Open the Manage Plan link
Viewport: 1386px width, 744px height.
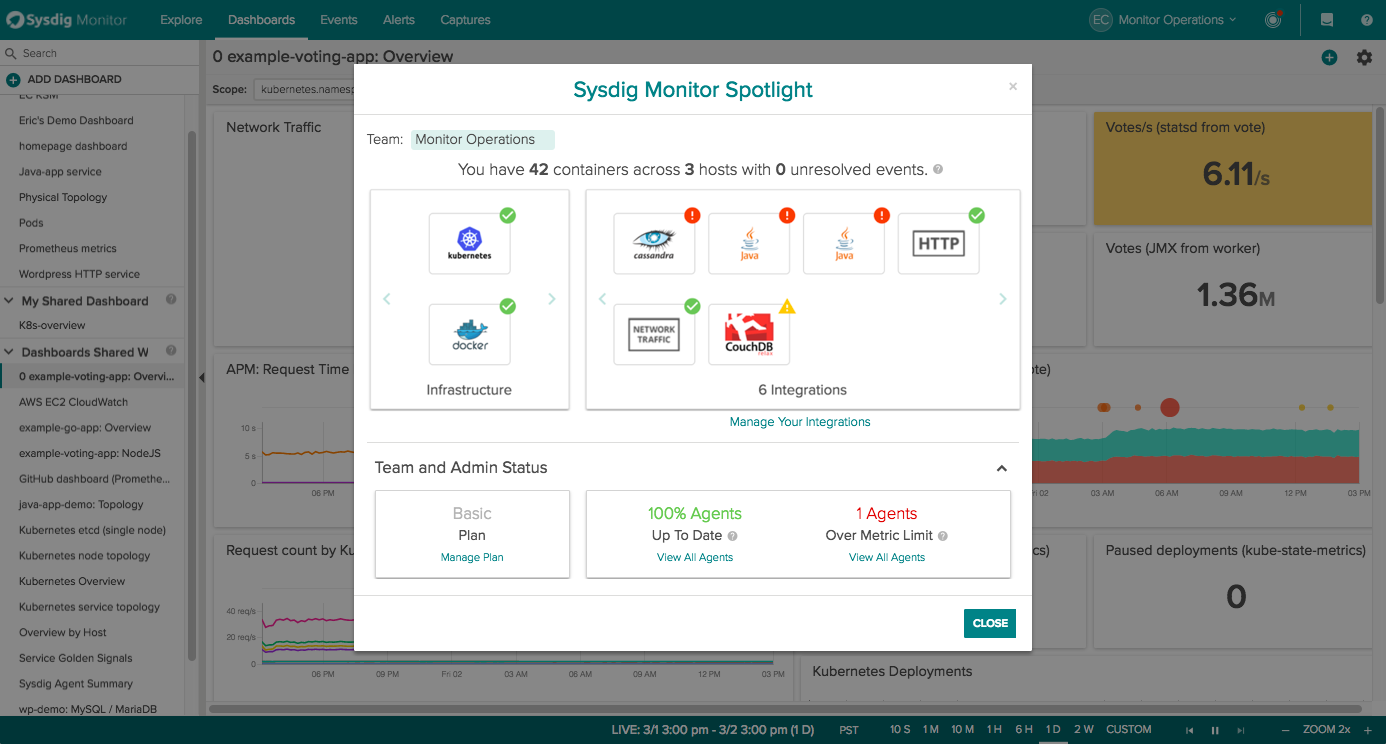[472, 557]
